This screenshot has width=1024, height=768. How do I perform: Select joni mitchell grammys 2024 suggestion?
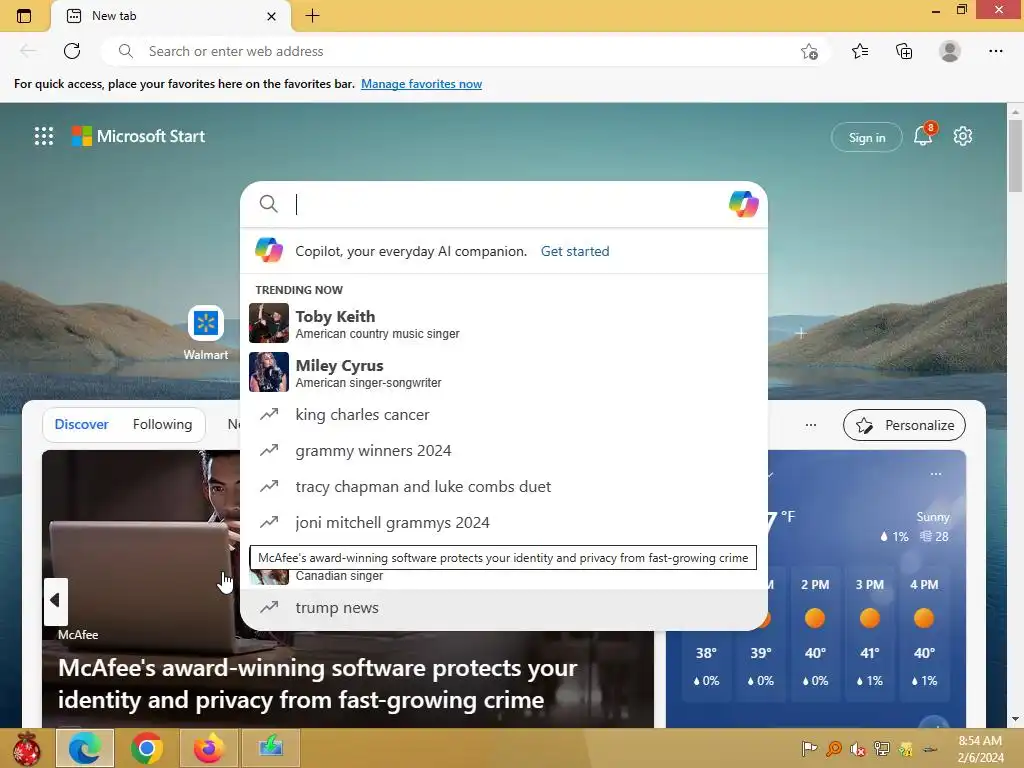coord(504,522)
